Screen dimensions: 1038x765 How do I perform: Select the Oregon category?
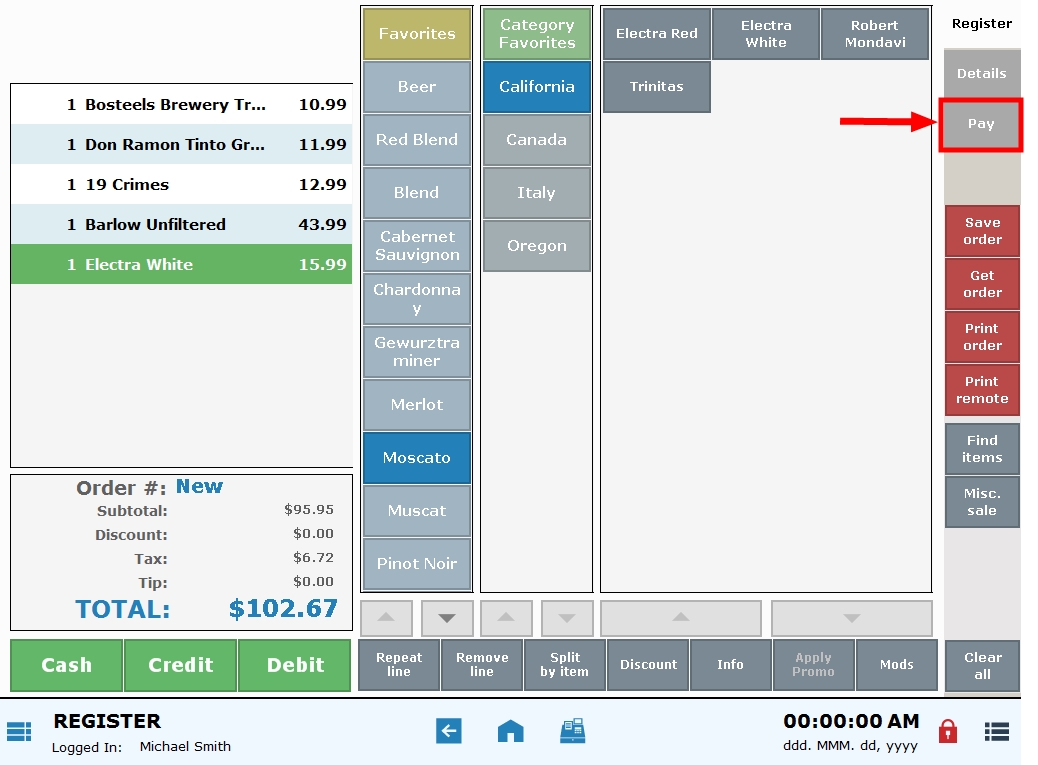point(537,246)
